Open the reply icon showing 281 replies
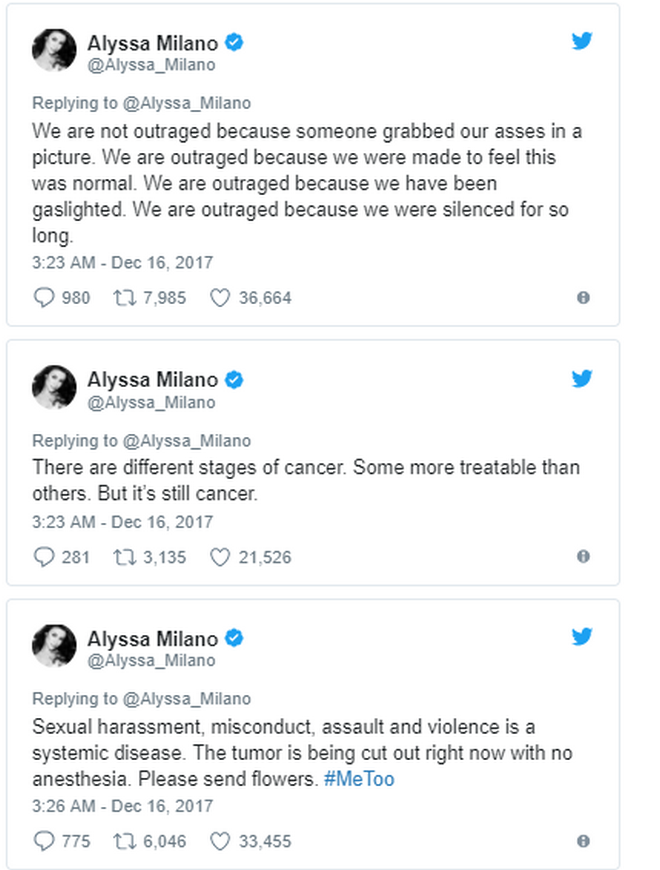The width and height of the screenshot is (660, 870). [x=44, y=557]
